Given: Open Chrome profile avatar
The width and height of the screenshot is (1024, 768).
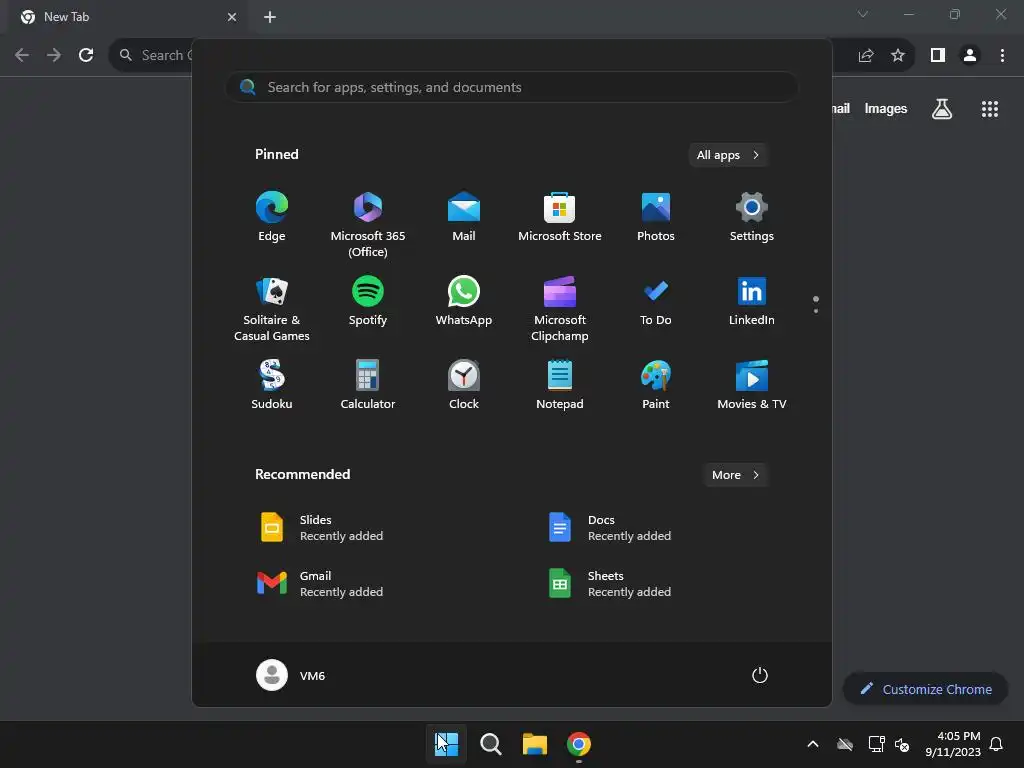Looking at the screenshot, I should 970,55.
